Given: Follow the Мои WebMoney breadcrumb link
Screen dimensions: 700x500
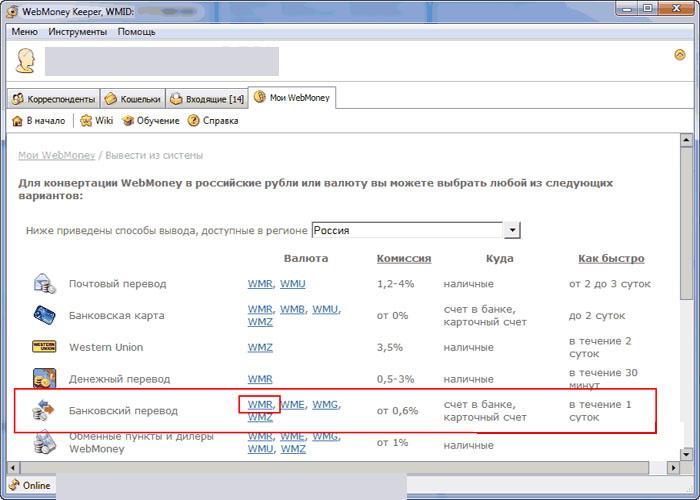Looking at the screenshot, I should pyautogui.click(x=57, y=155).
